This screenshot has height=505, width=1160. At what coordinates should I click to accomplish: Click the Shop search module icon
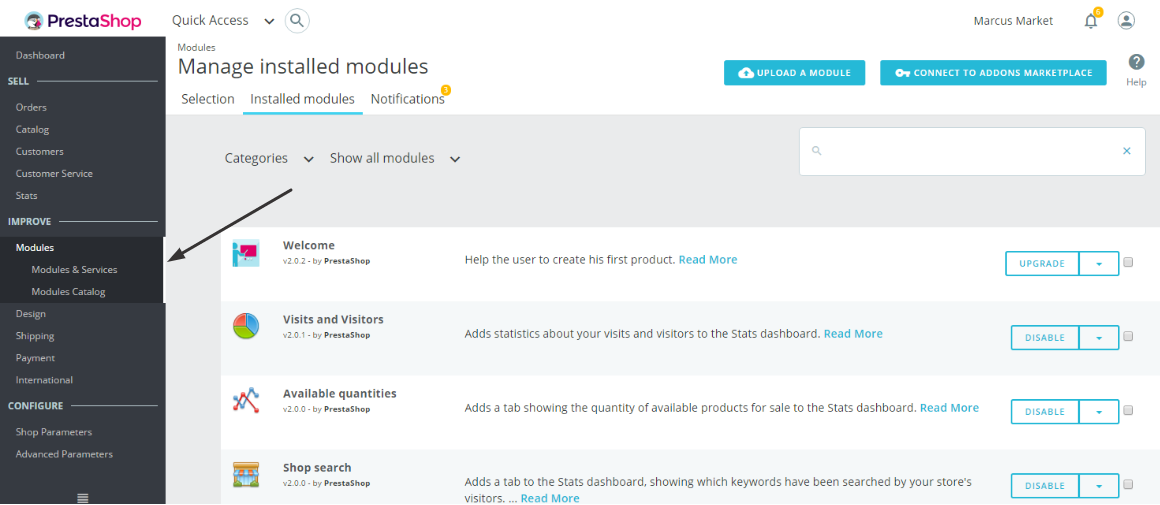click(245, 475)
